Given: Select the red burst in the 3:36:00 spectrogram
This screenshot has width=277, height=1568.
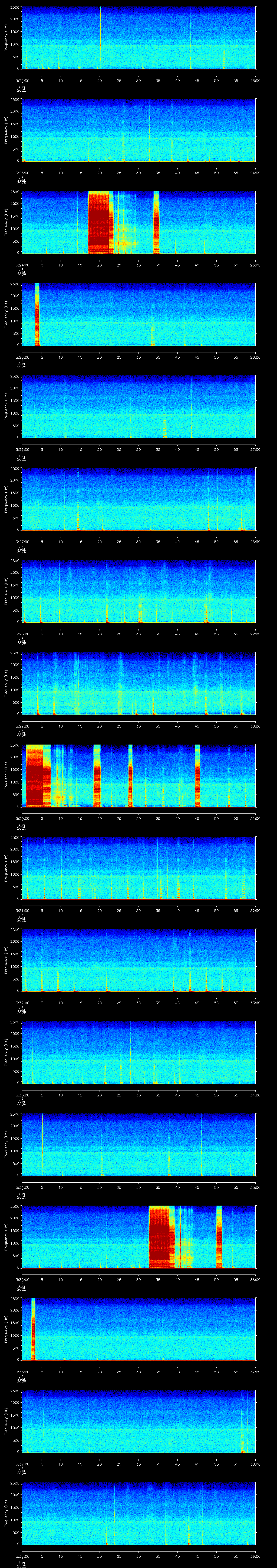Looking at the screenshot, I should [34, 1329].
